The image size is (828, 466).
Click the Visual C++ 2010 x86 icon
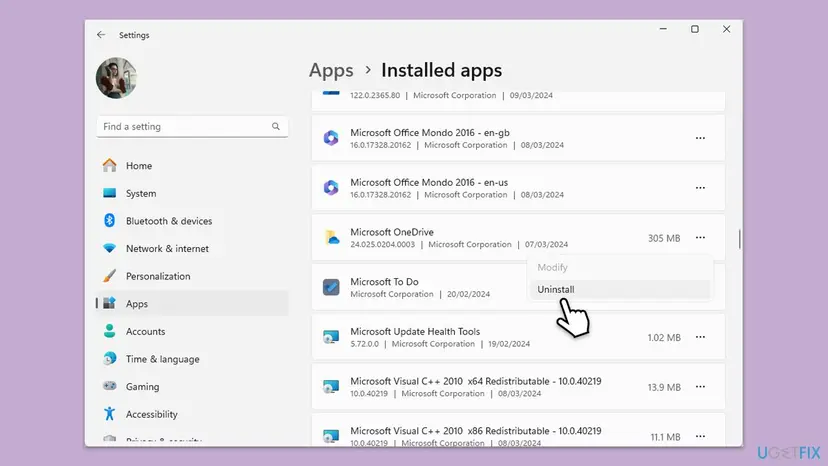point(331,436)
